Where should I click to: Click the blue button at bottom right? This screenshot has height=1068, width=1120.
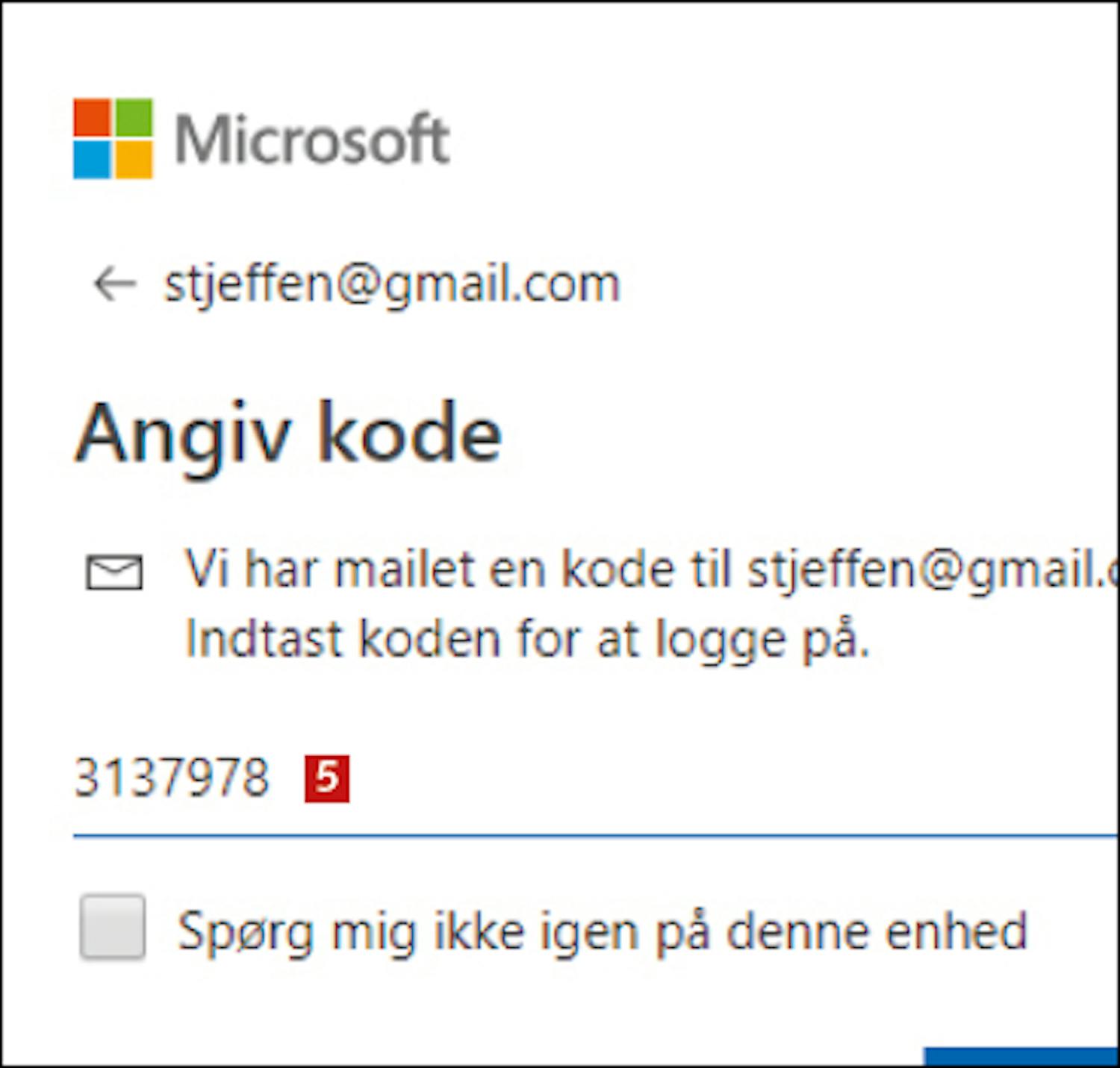1021,1056
